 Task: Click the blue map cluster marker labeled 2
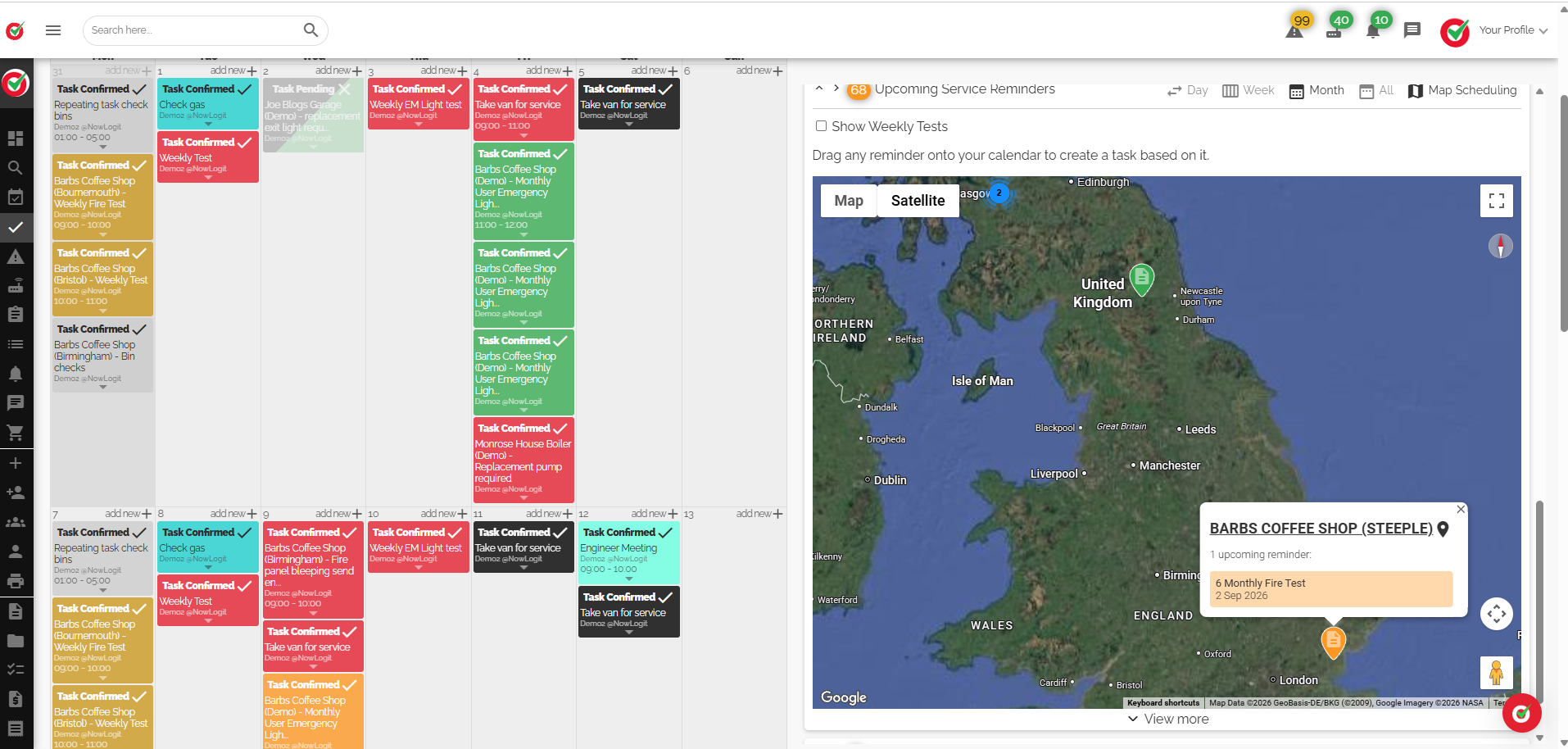tap(999, 193)
